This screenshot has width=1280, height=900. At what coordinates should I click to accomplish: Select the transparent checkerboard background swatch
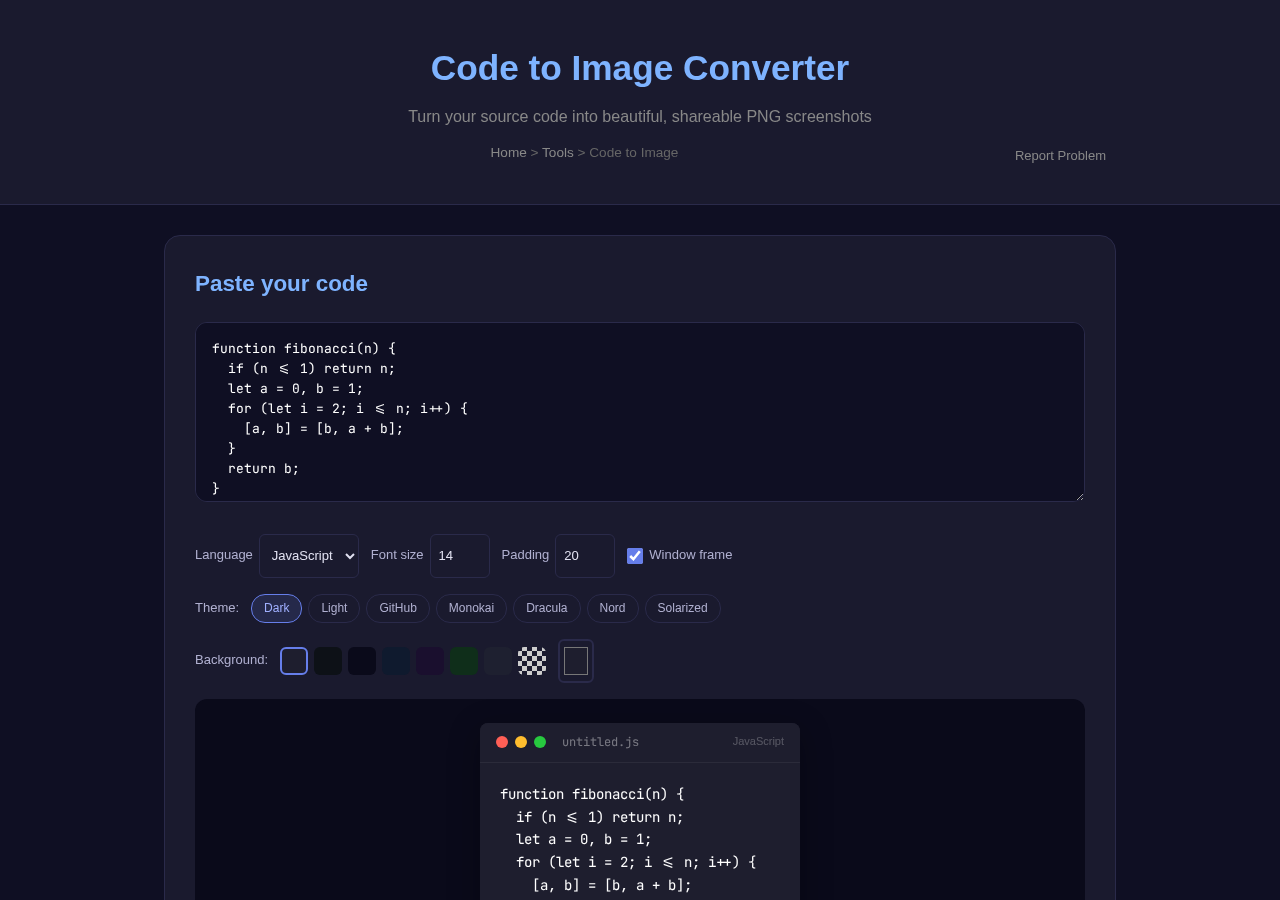coord(532,661)
